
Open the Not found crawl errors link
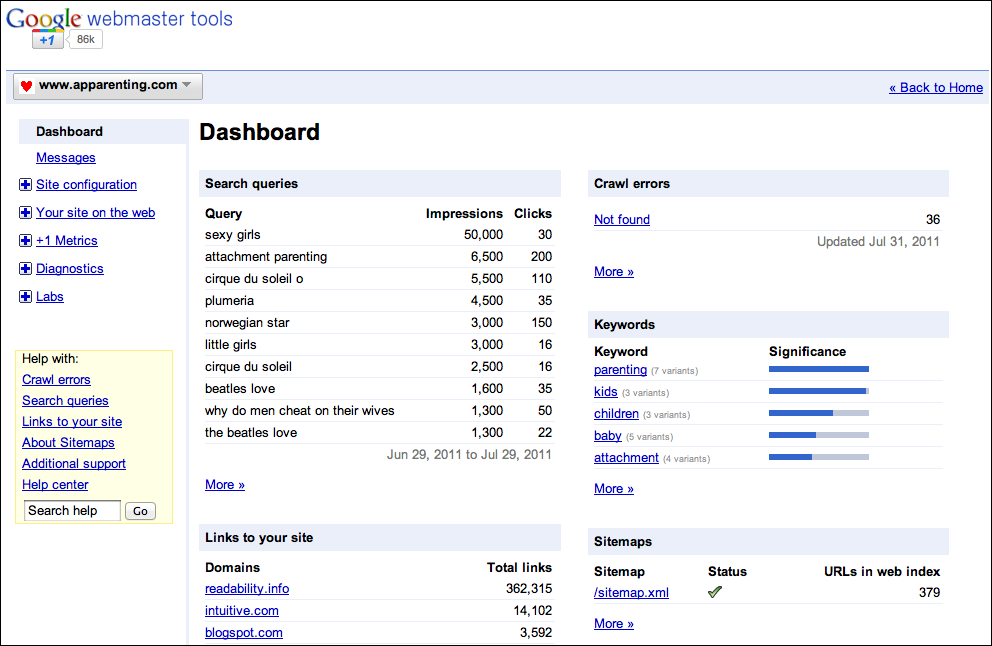coord(622,220)
